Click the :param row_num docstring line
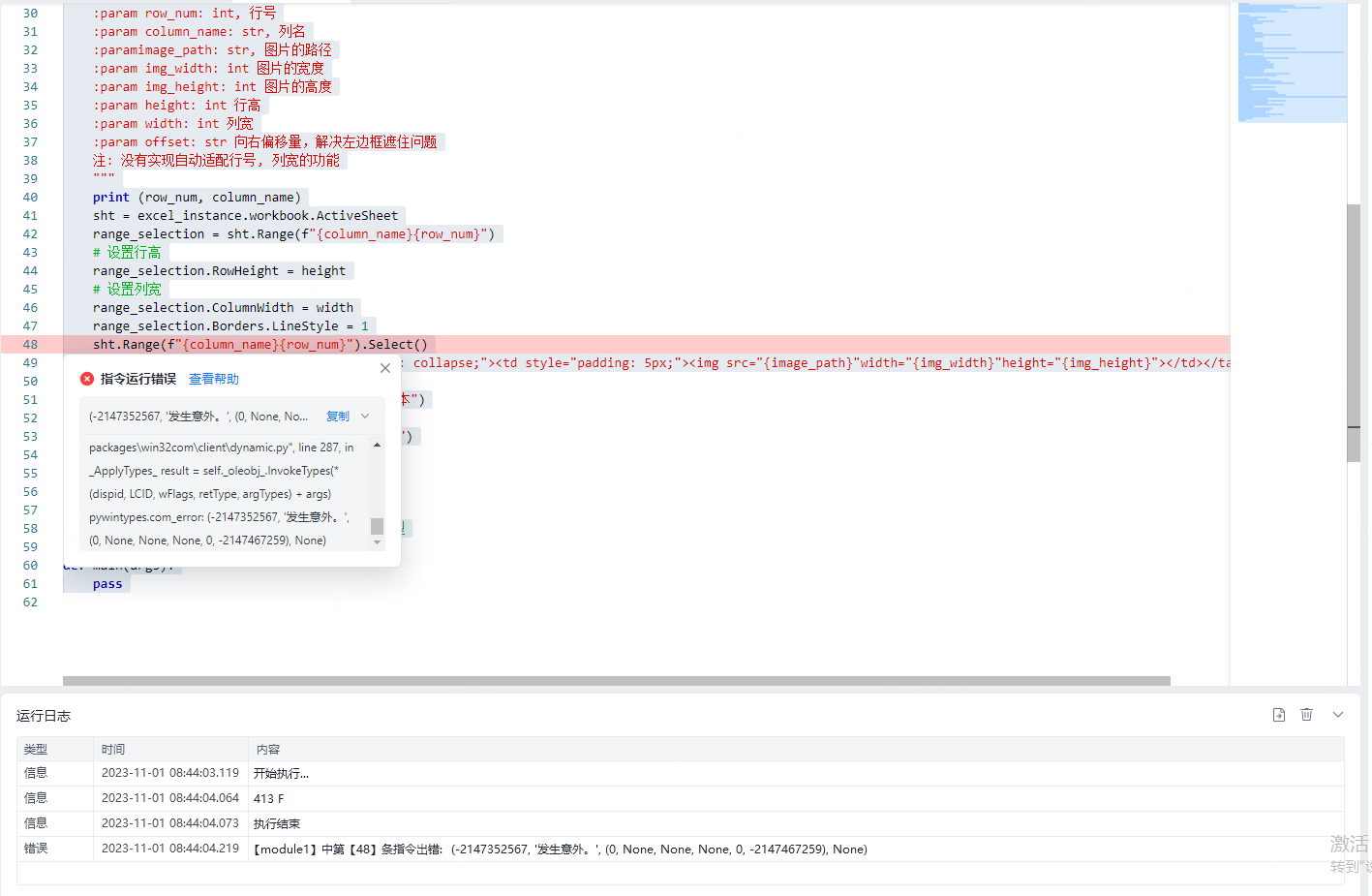Viewport: 1372px width, 896px height. (185, 14)
